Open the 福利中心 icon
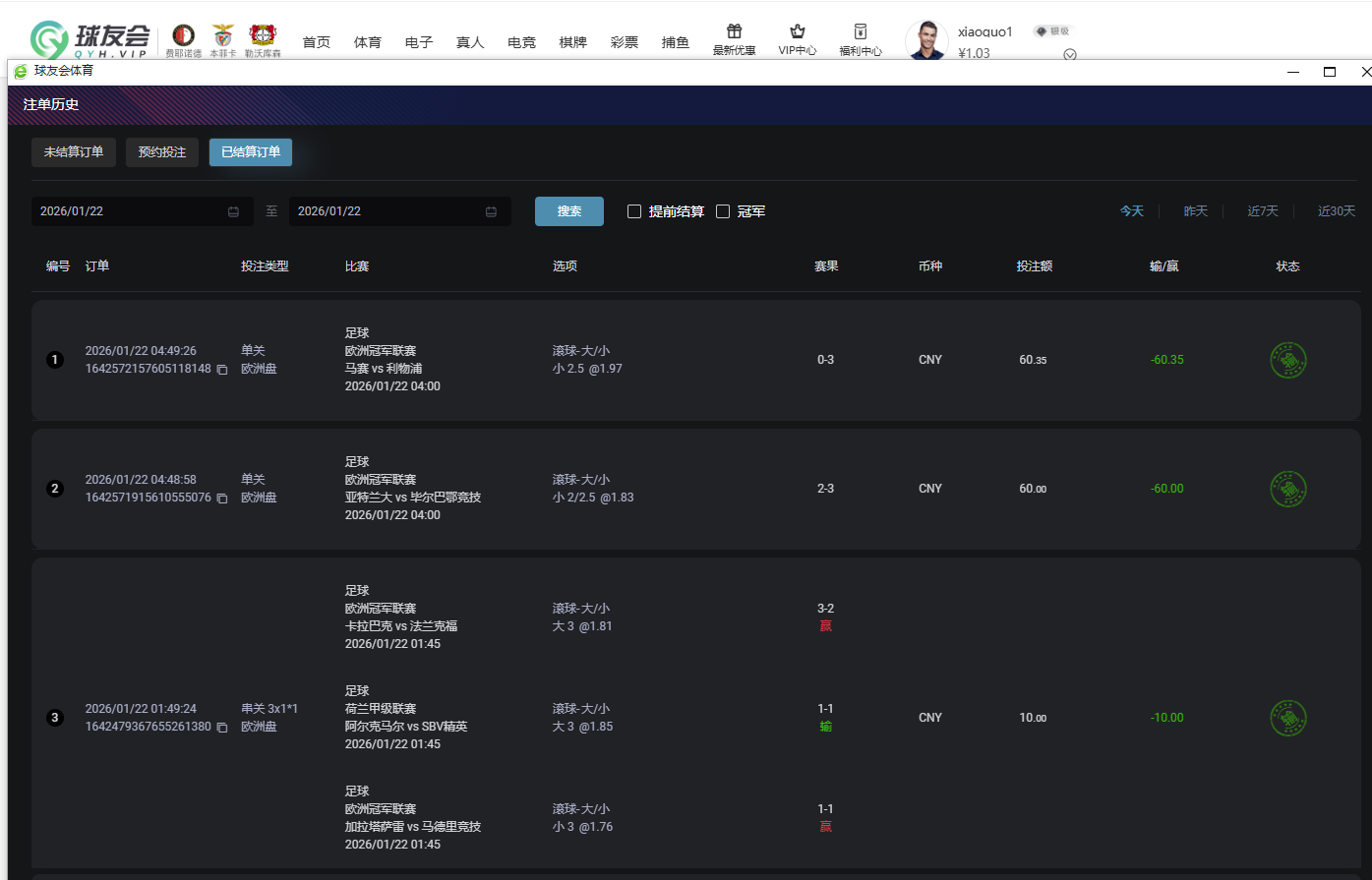 [861, 31]
